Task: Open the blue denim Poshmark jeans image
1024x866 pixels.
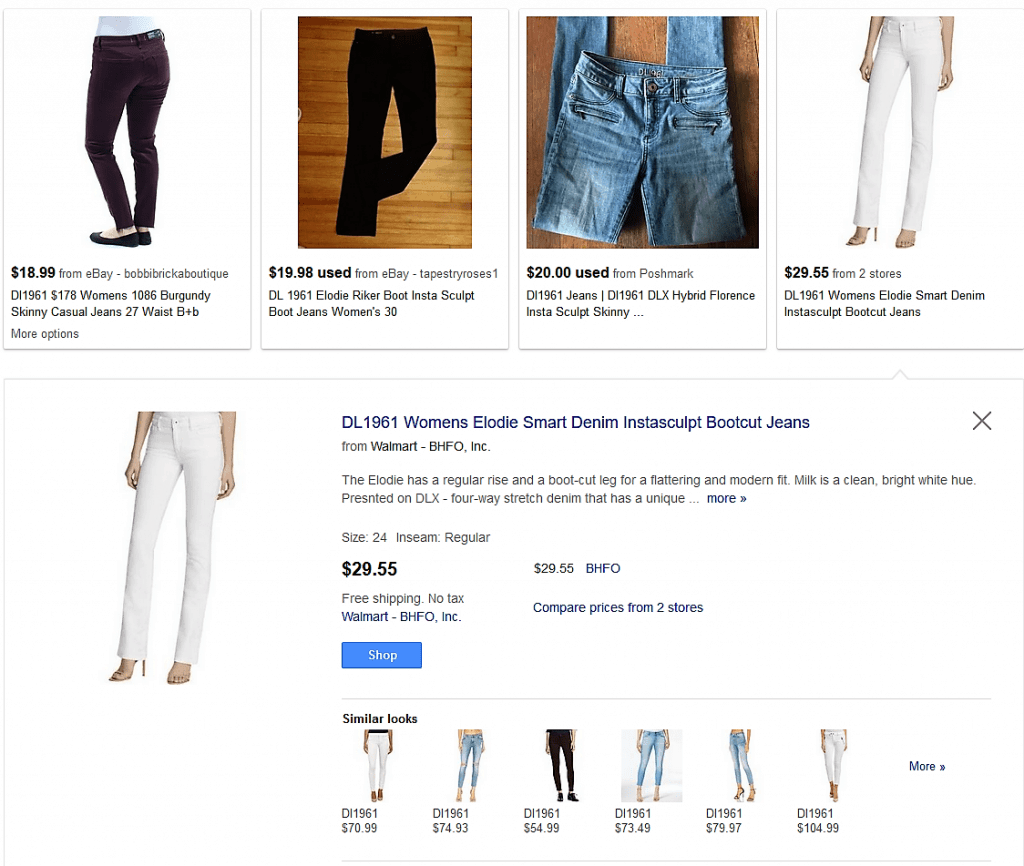Action: click(642, 132)
